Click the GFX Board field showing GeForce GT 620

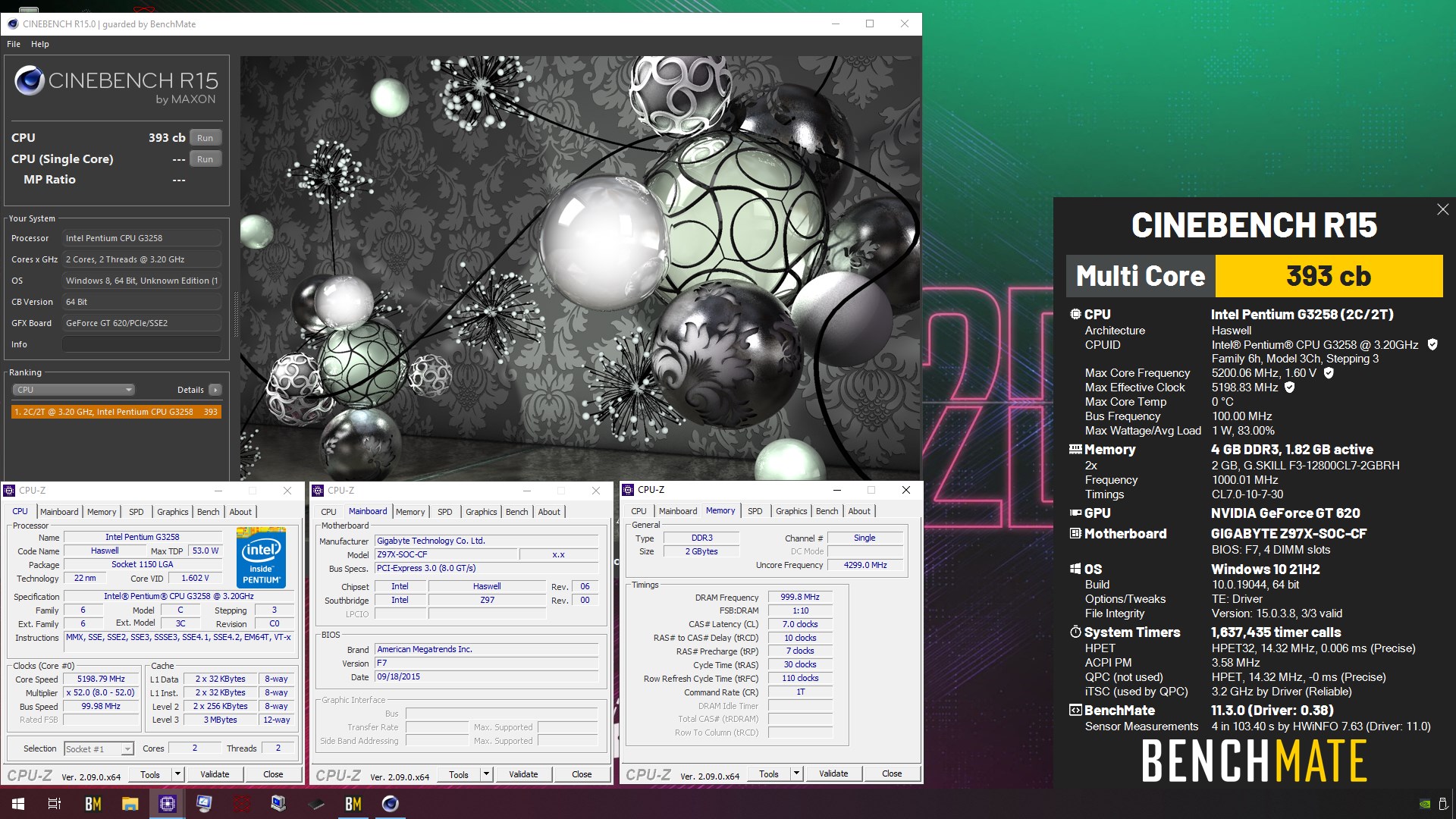tap(142, 323)
